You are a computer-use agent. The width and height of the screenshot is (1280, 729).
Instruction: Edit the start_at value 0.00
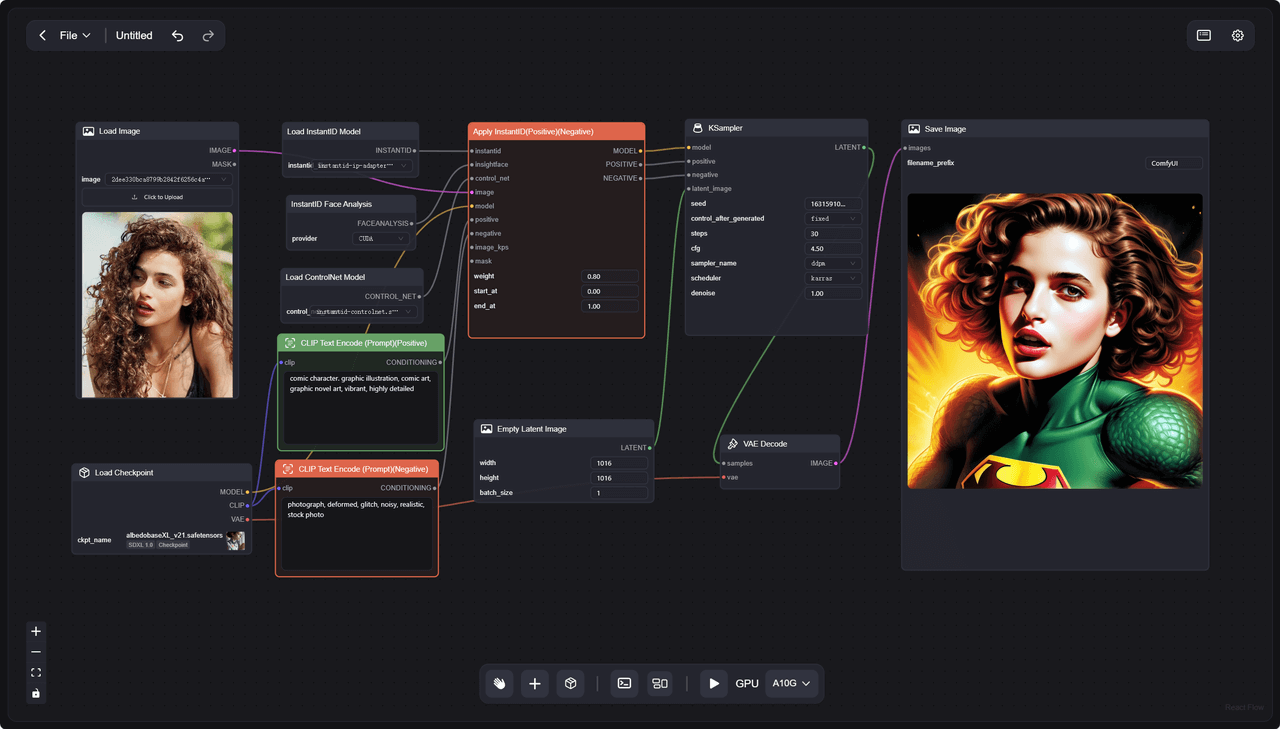point(610,291)
